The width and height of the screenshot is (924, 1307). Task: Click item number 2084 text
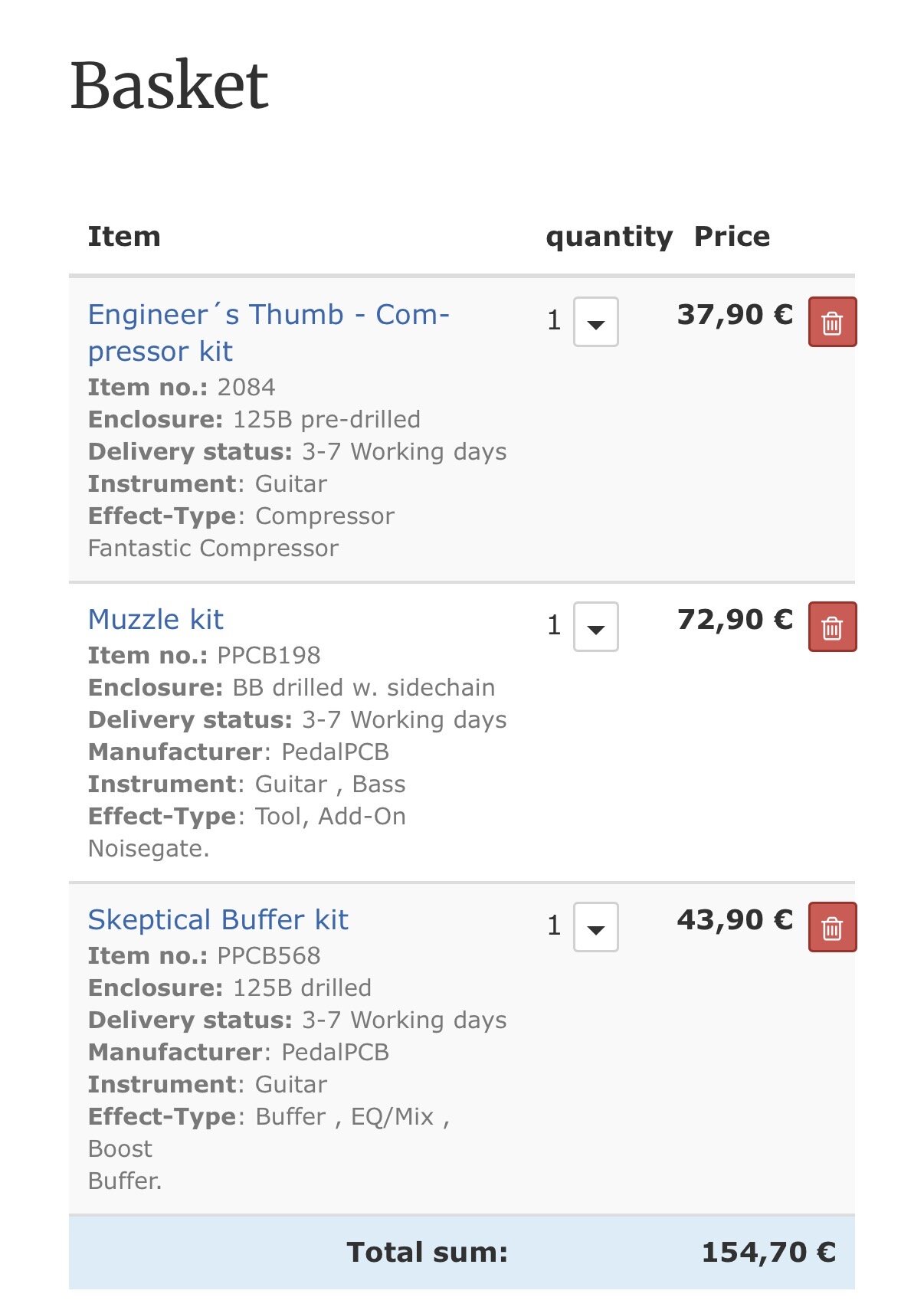(245, 387)
